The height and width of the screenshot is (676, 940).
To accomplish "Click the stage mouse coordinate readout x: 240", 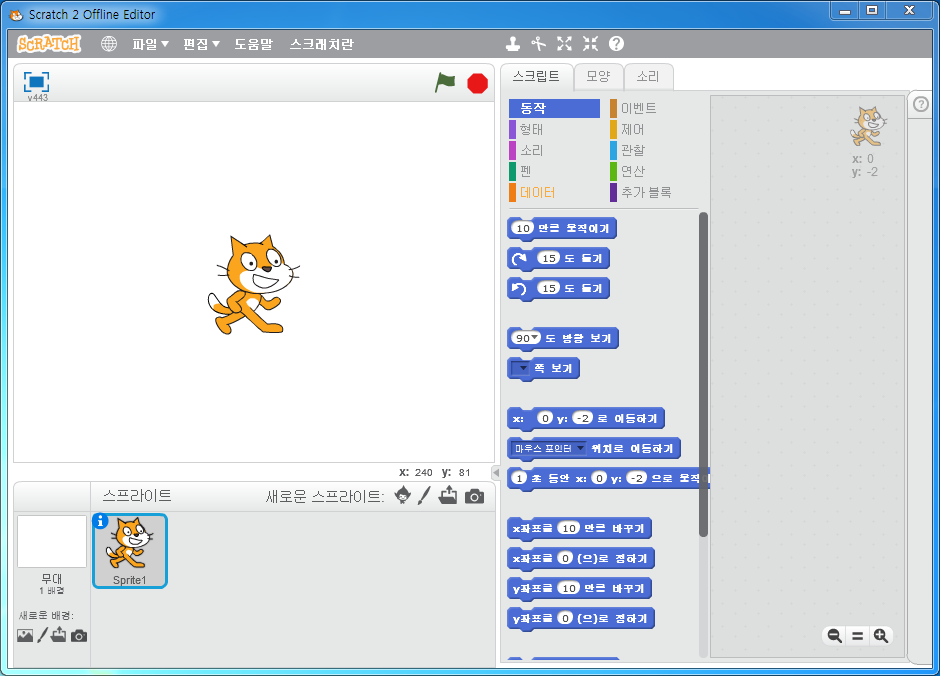I will click(415, 472).
